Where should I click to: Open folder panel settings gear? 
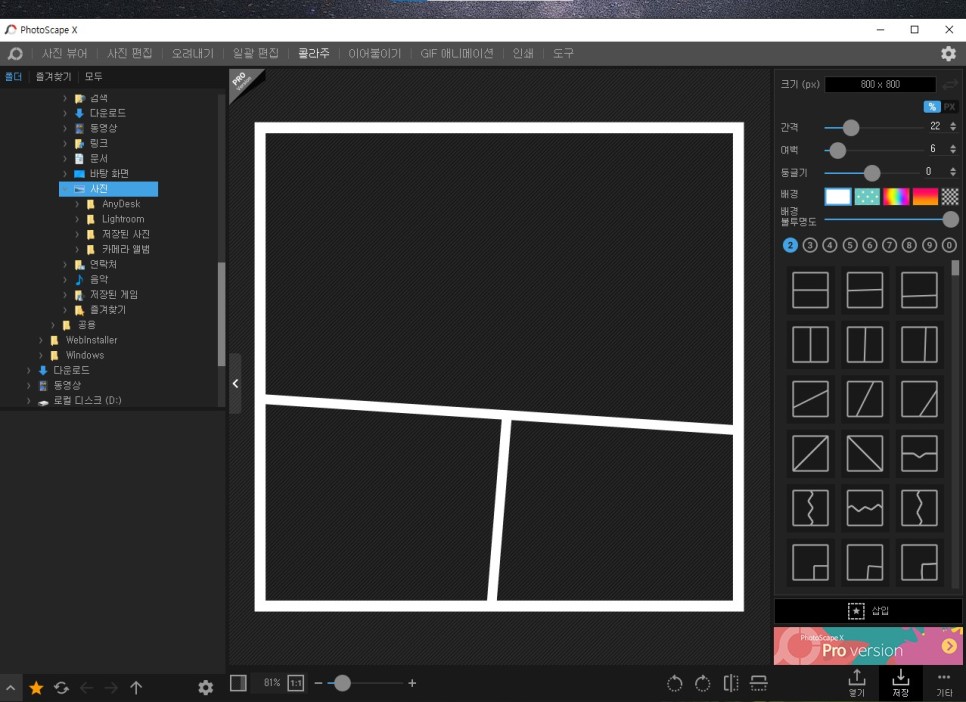click(x=205, y=688)
